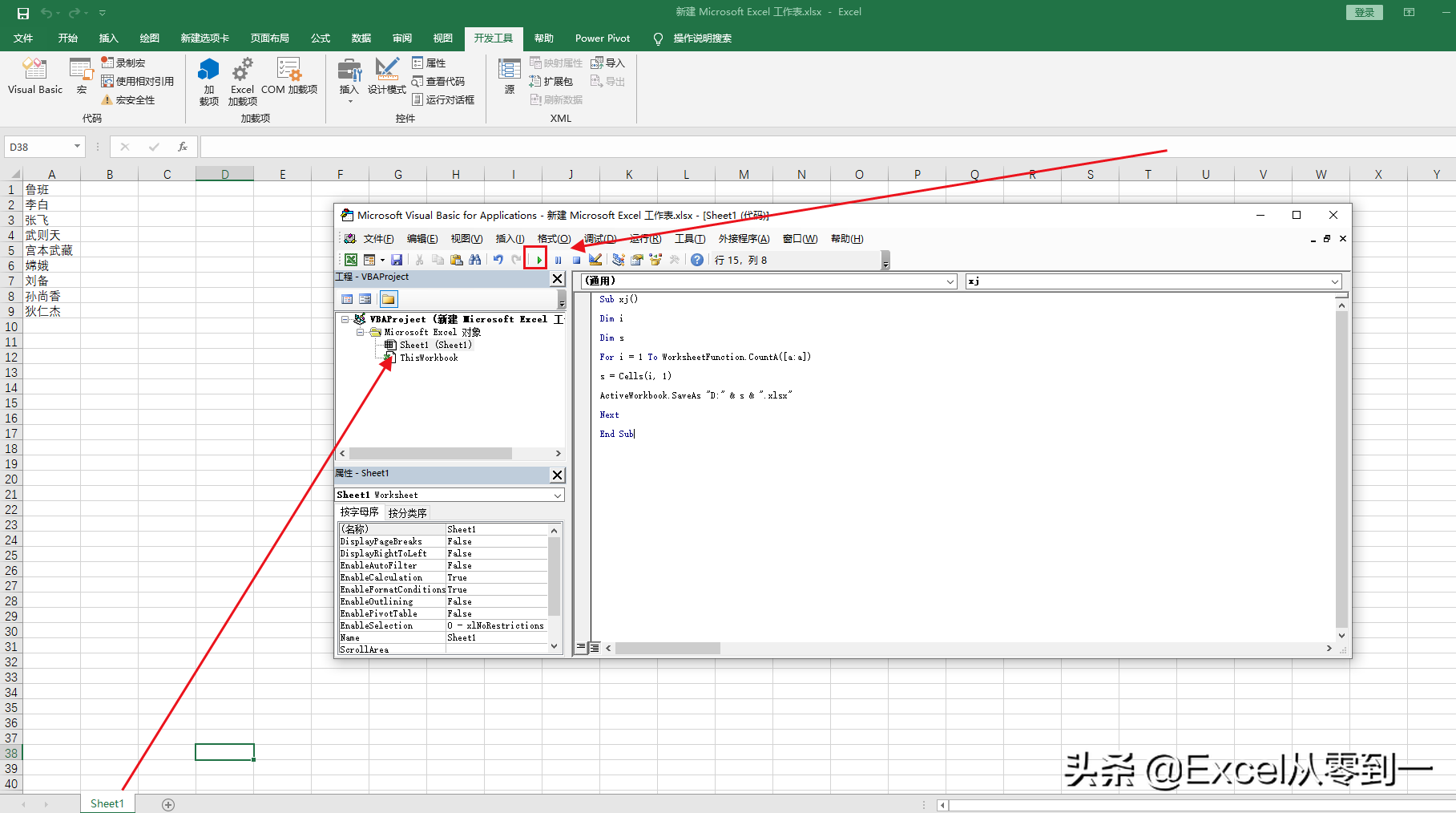Click properties list vertical scrollbar
The width and height of the screenshot is (1456, 813).
click(554, 588)
